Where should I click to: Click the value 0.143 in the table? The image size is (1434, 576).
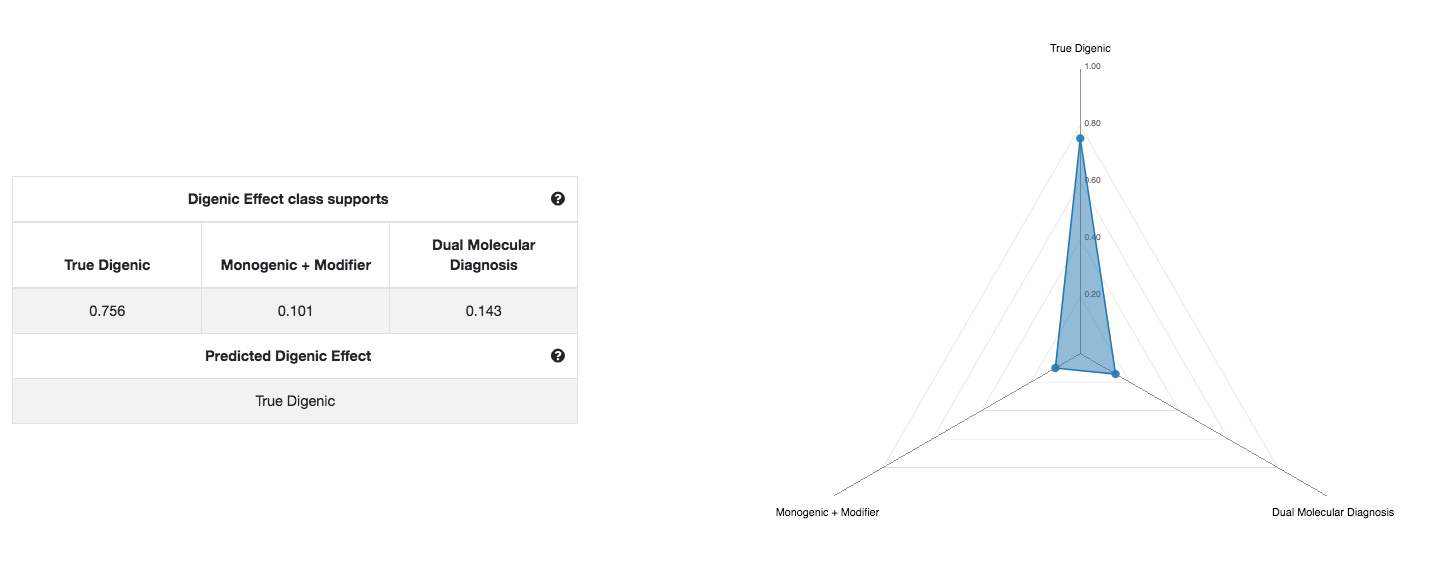click(x=483, y=311)
